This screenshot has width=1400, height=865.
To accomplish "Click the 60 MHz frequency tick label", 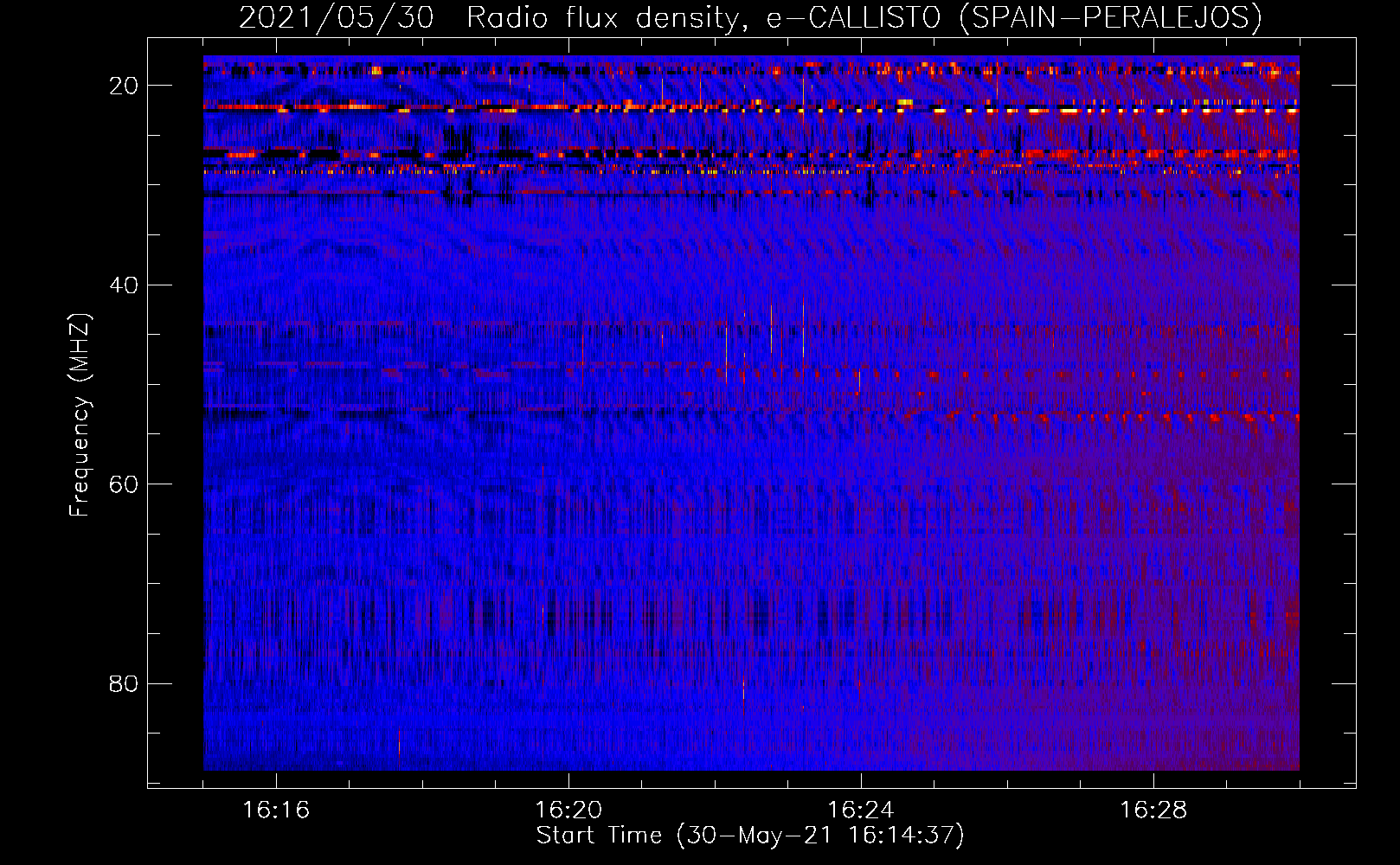I will click(x=124, y=484).
